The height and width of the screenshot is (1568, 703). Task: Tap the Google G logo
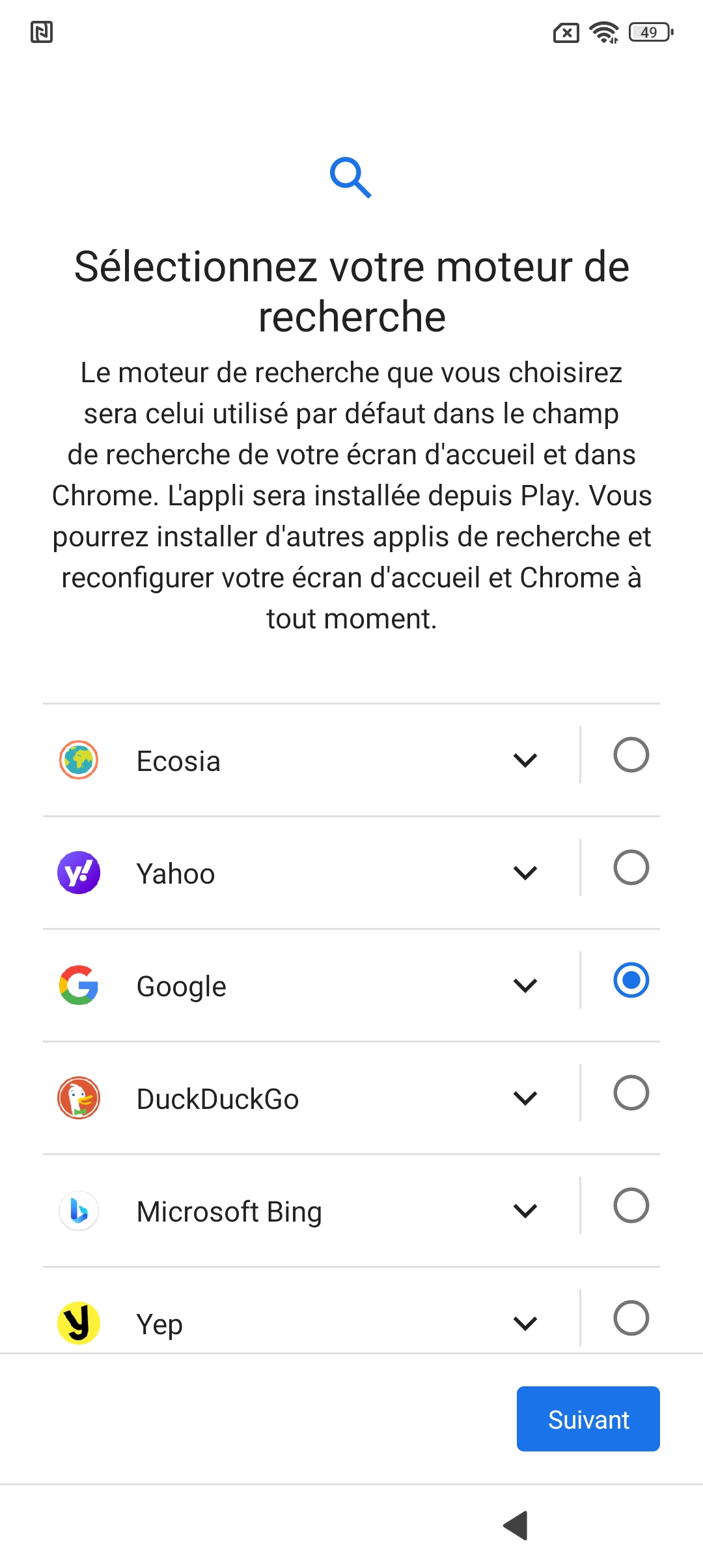tap(79, 985)
